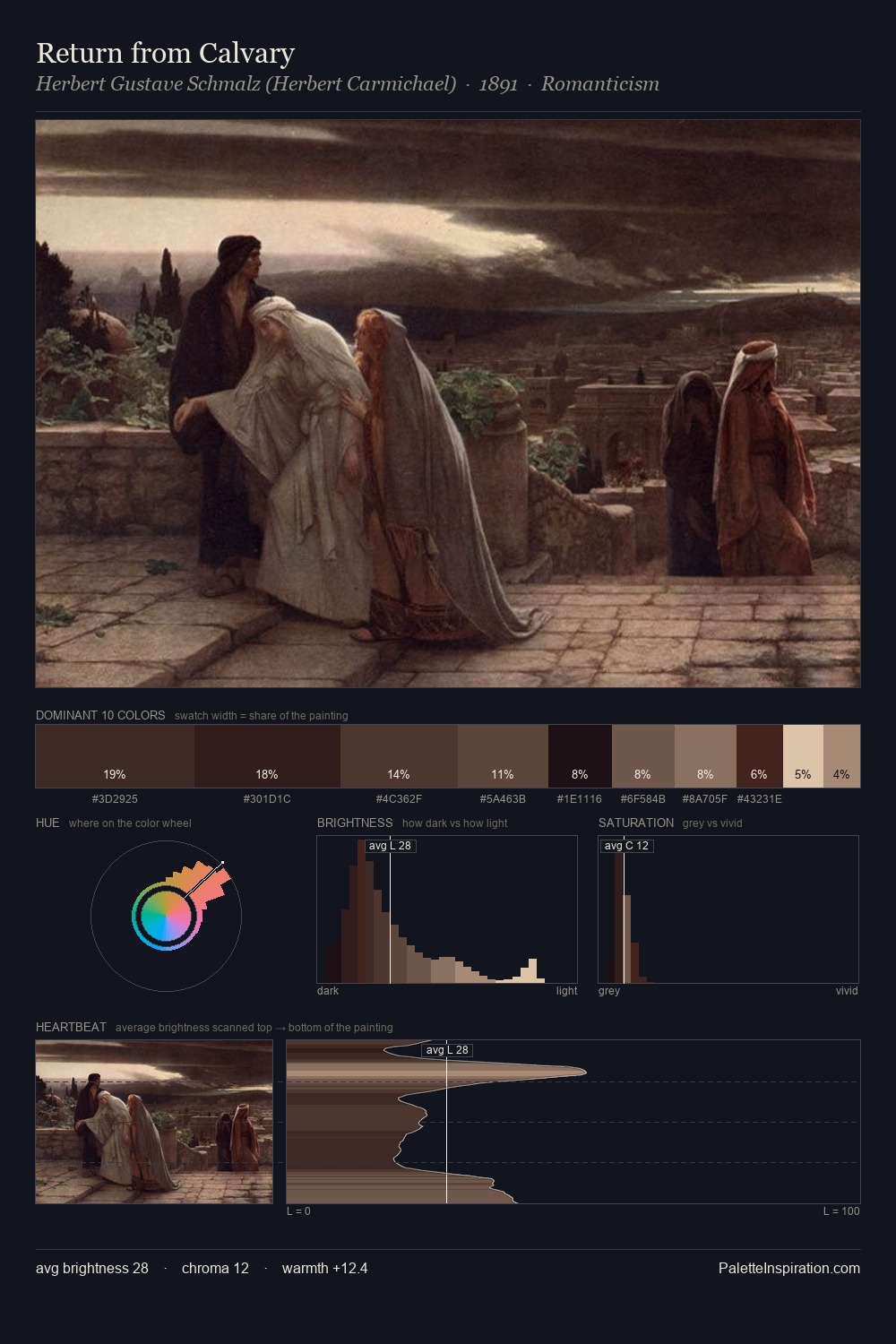Click 'swatch width = share of the painting' caption

click(x=262, y=715)
